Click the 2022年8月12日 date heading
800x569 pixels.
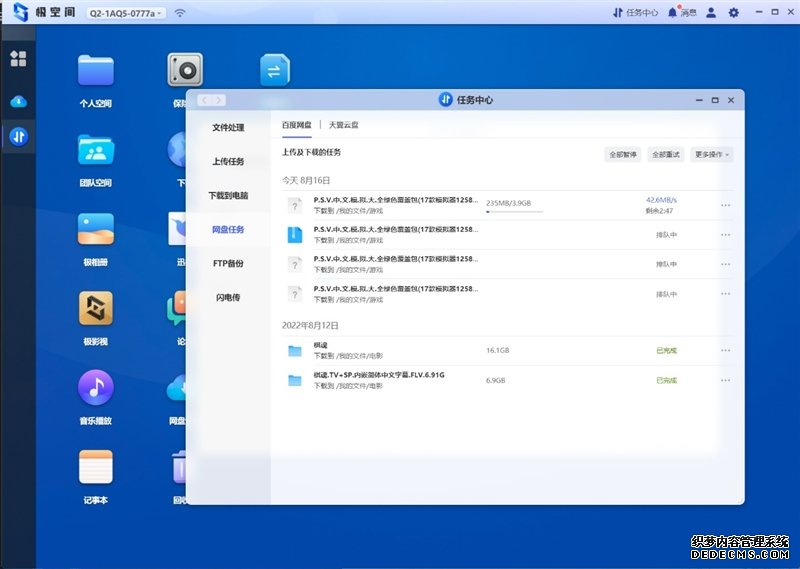click(310, 326)
